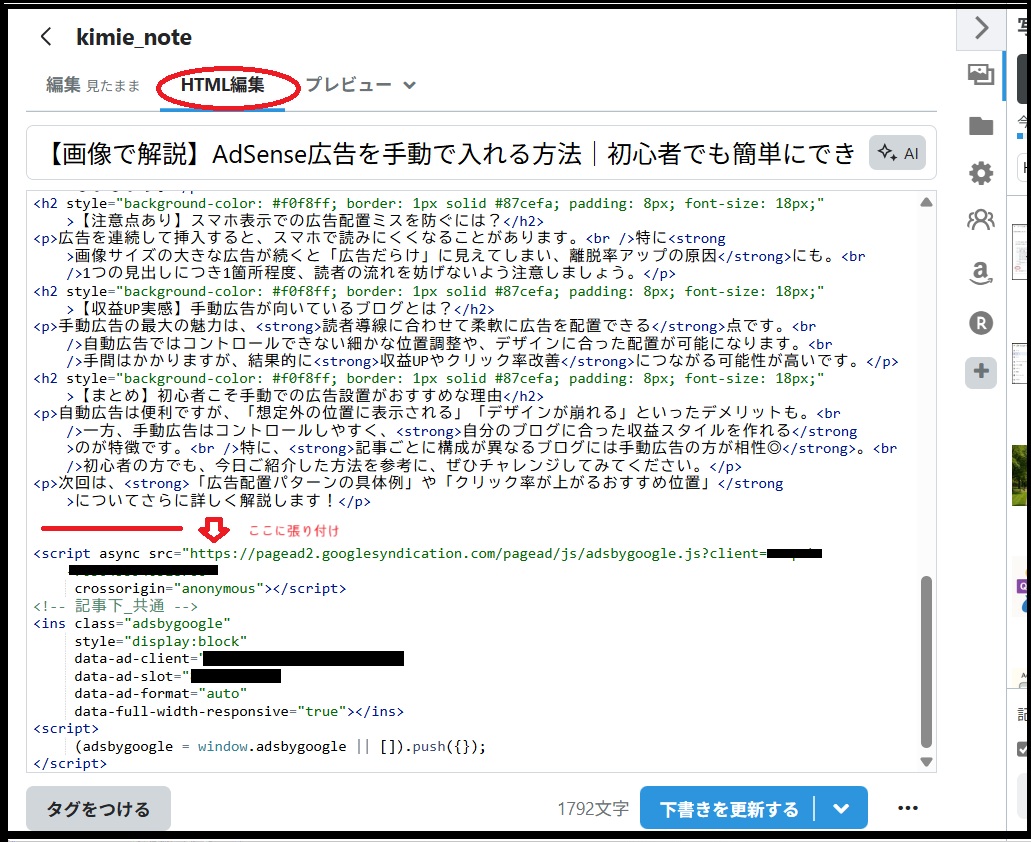Screen dimensions: 1031x842
Task: Click 下書きを更新する button
Action: click(729, 808)
